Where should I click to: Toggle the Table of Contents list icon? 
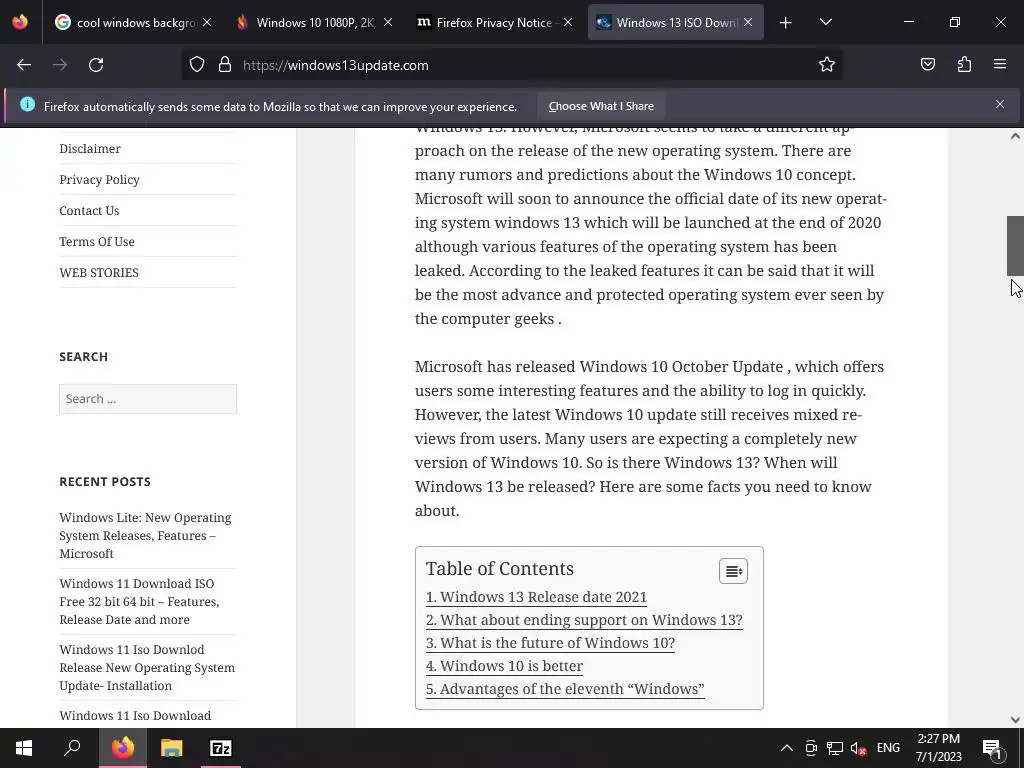733,571
